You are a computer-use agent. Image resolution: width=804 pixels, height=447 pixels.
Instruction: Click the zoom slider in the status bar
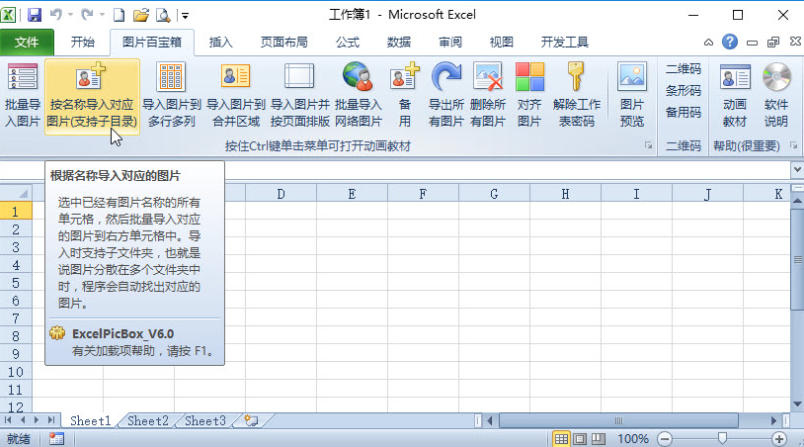723,439
